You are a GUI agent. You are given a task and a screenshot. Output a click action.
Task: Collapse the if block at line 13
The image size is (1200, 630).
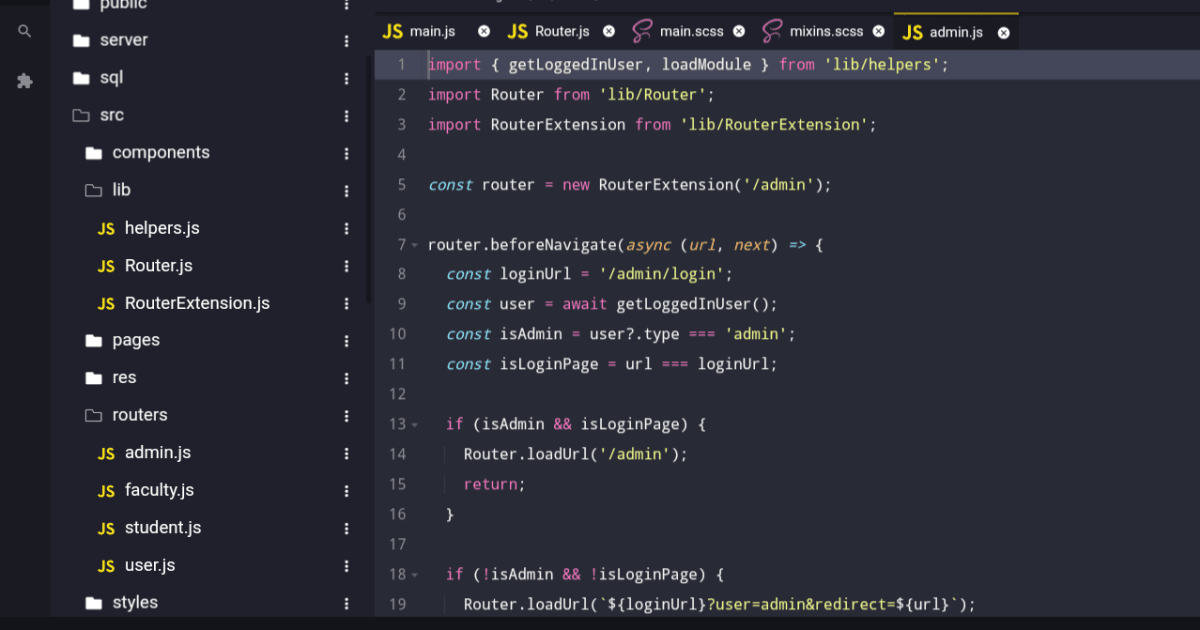point(413,424)
